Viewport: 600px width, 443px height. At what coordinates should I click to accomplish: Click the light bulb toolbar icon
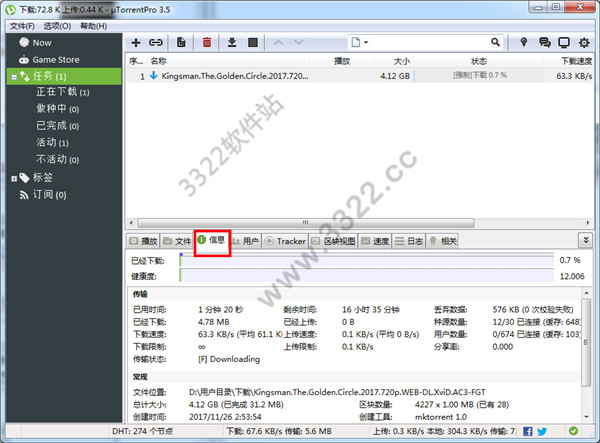[x=524, y=42]
